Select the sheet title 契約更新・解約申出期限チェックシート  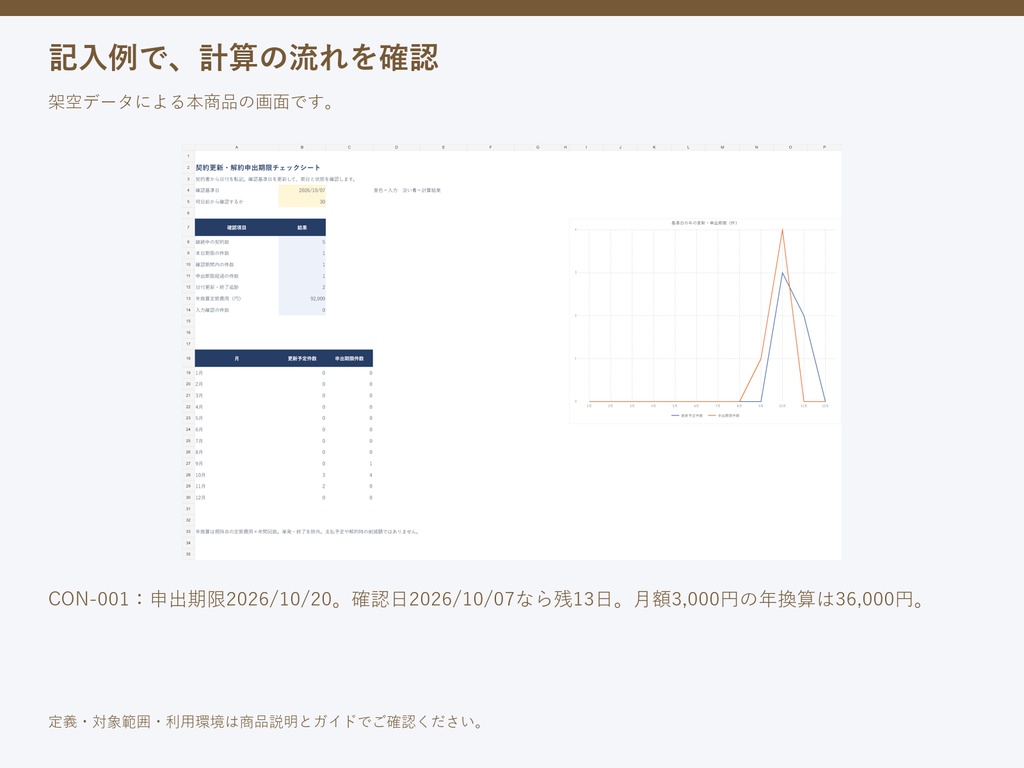pyautogui.click(x=258, y=168)
